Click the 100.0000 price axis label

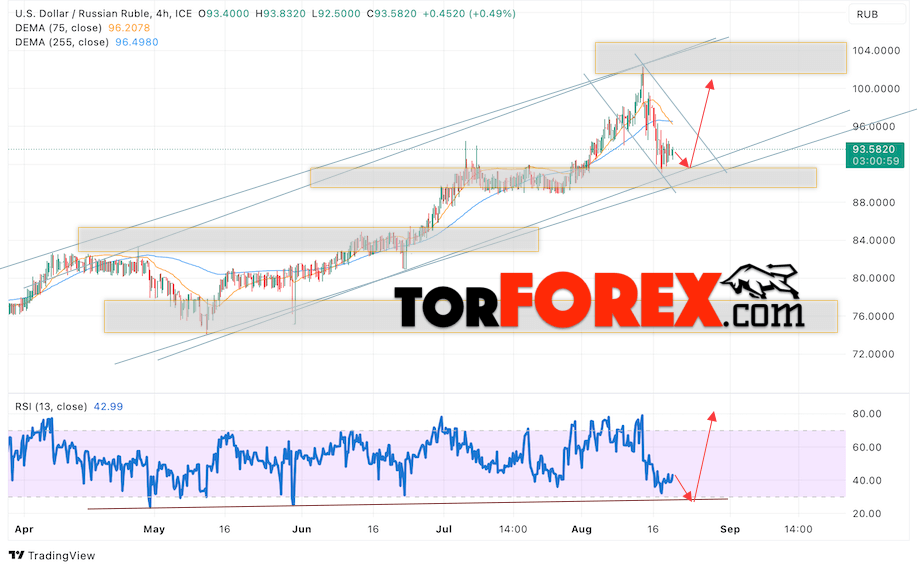876,88
